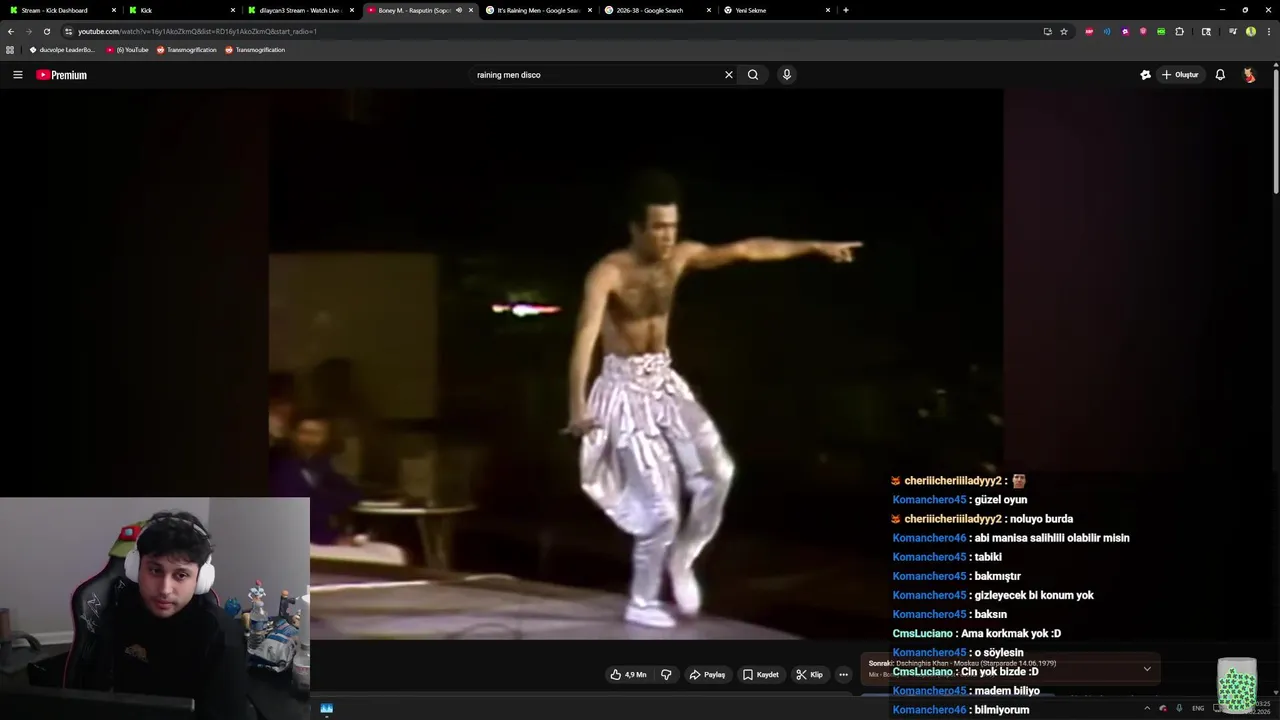
Task: Click the install app icon in address bar
Action: 1047,31
